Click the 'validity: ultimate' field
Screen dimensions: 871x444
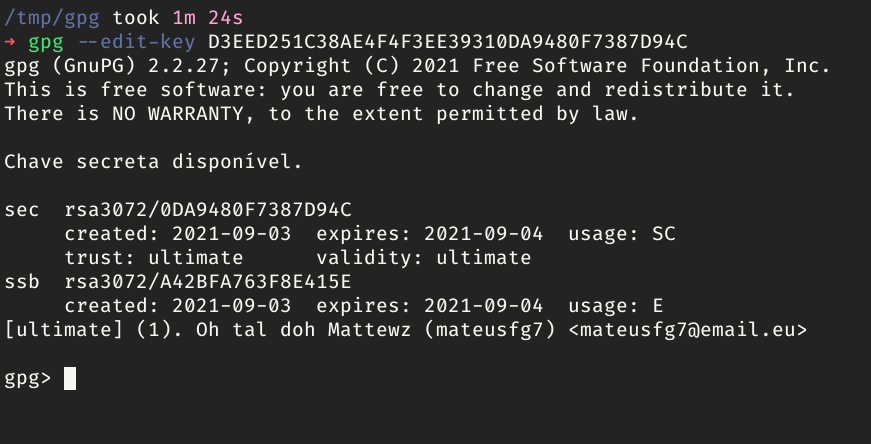click(x=424, y=258)
